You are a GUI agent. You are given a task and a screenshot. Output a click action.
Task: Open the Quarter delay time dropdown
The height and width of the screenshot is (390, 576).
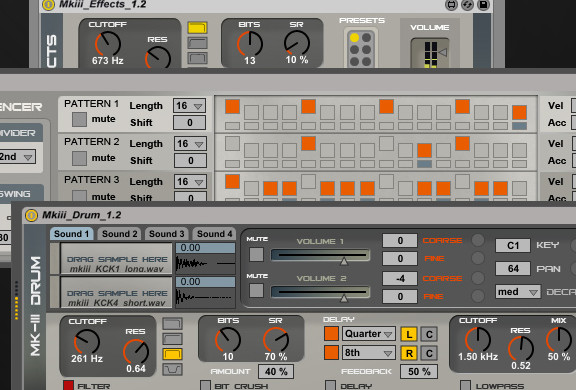coord(369,334)
